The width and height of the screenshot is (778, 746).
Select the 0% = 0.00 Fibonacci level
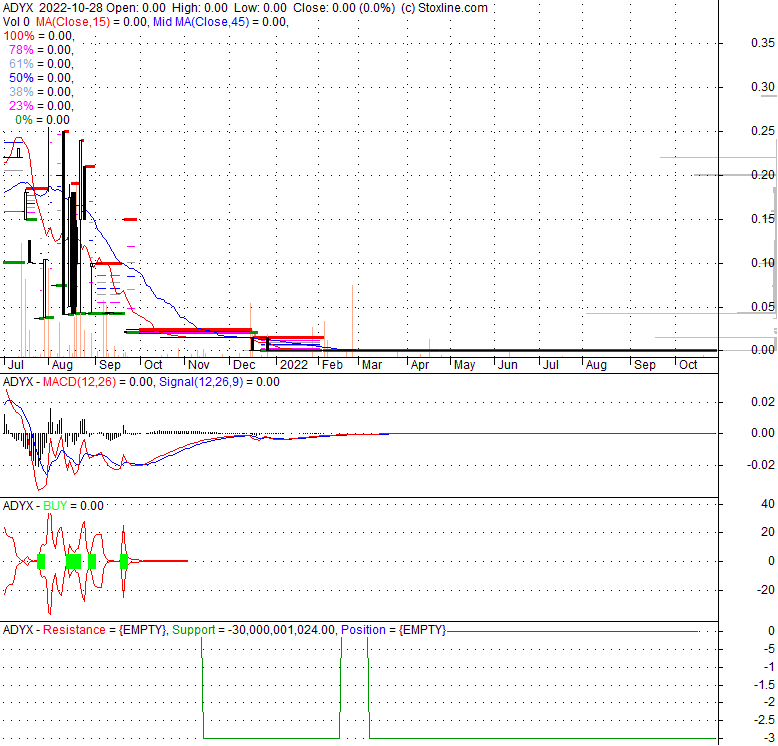point(43,120)
